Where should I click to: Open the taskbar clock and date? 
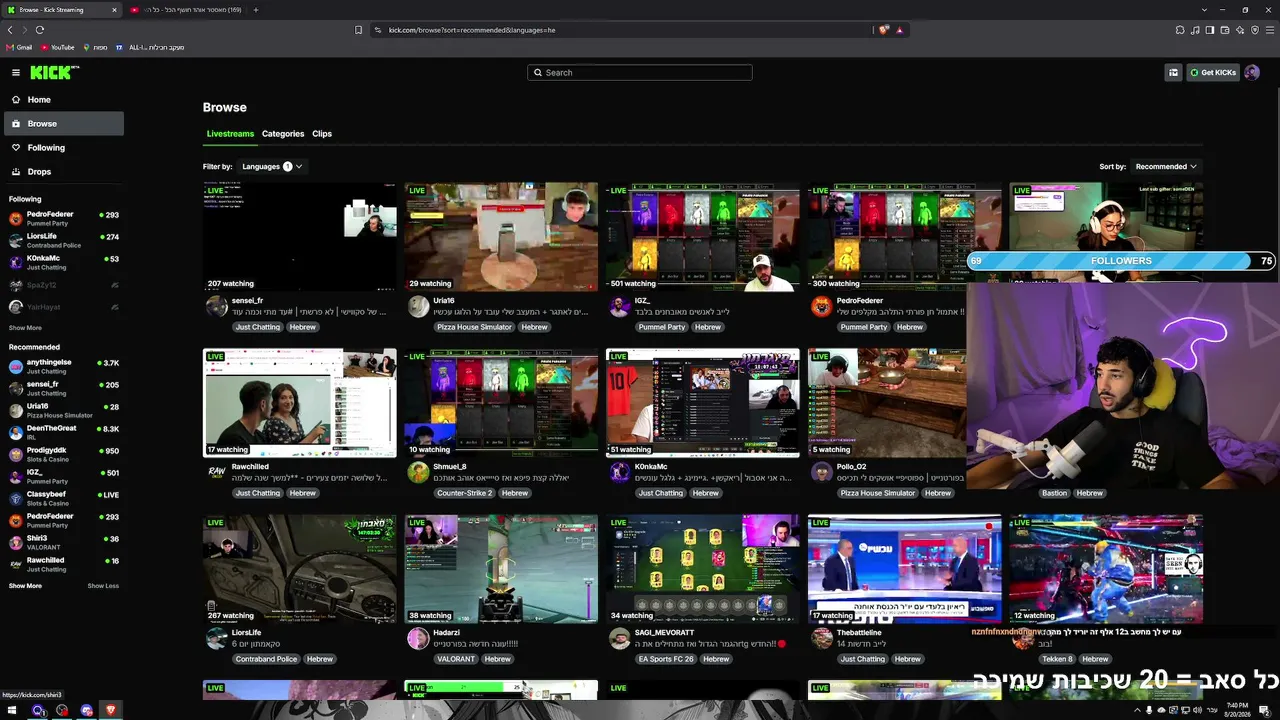[x=1237, y=710]
